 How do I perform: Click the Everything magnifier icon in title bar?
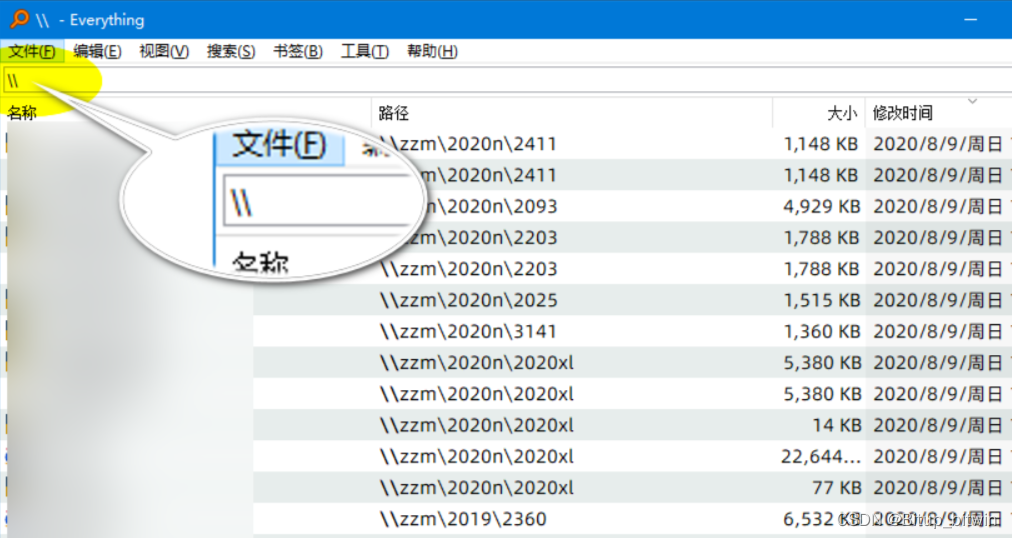(20, 19)
